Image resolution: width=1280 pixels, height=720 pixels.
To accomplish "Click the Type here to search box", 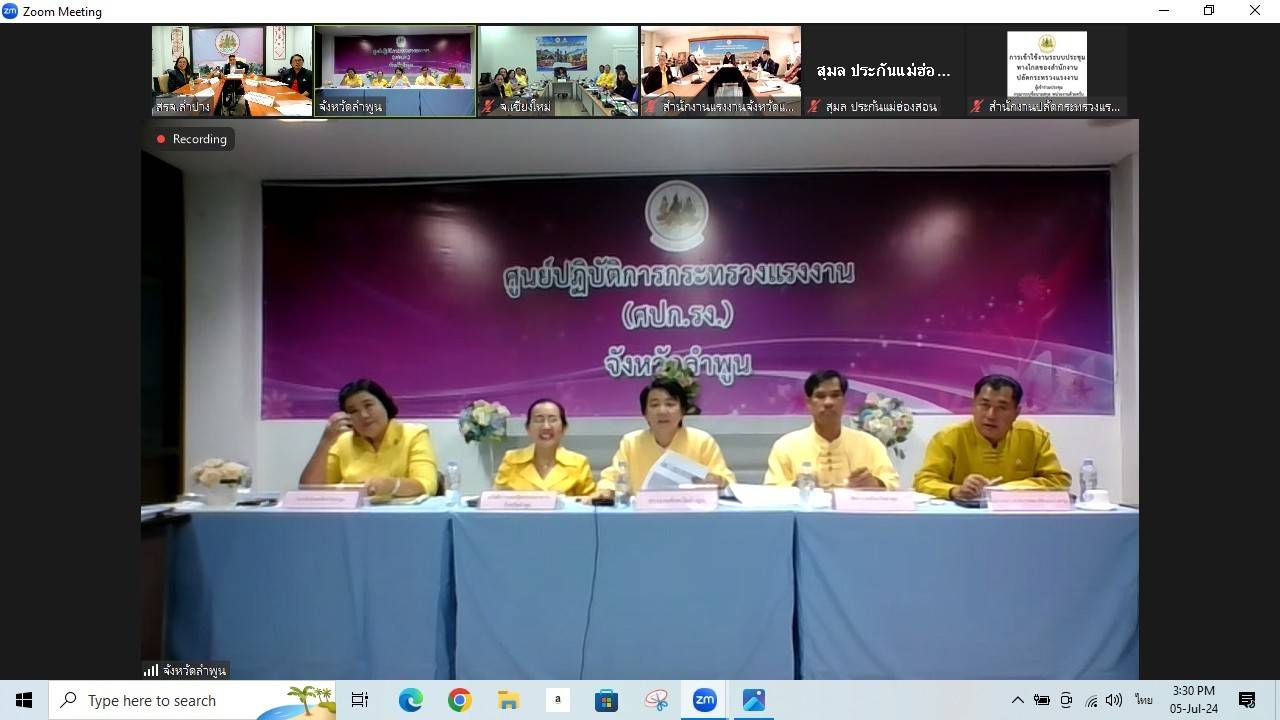I will click(170, 700).
